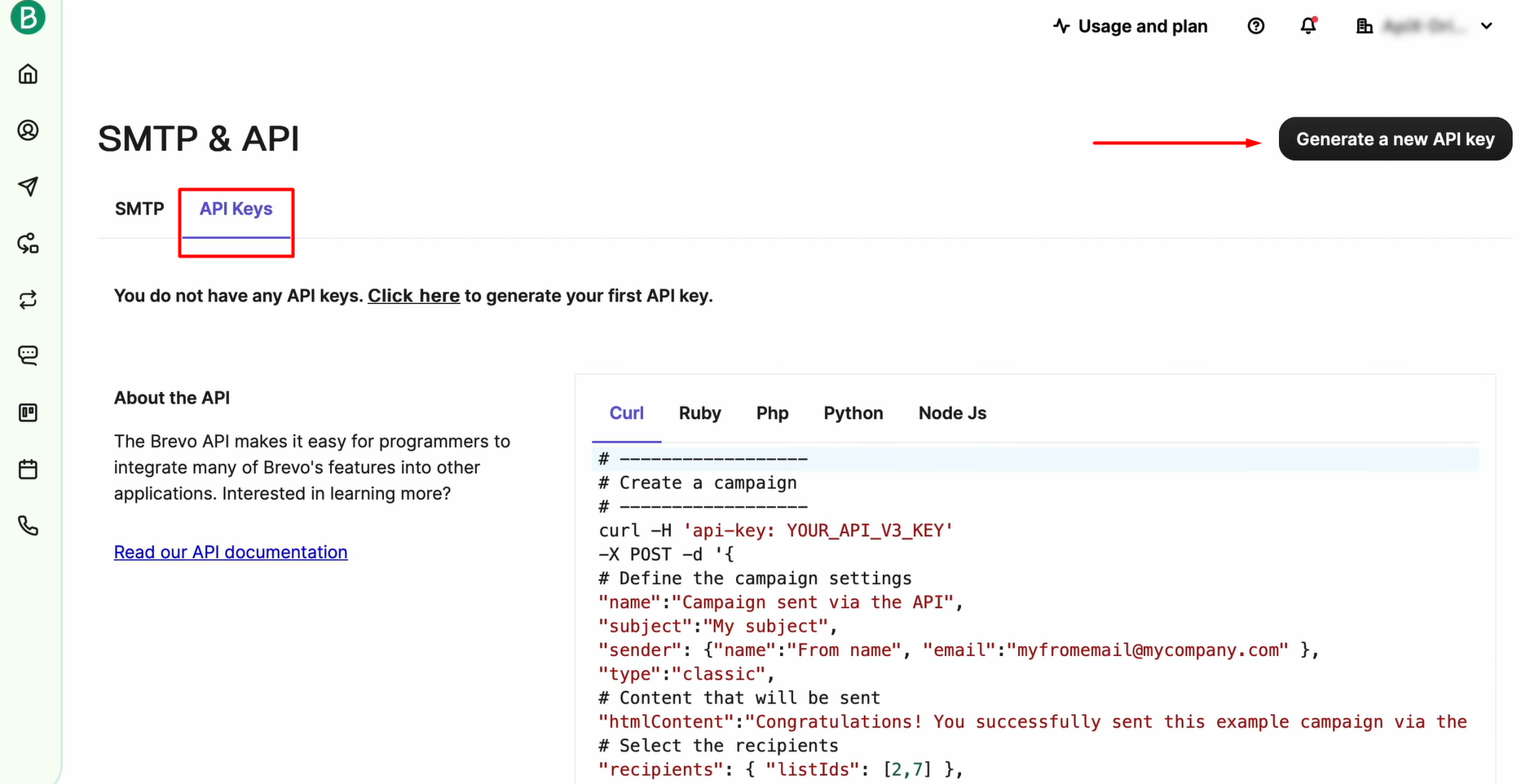Click the '"type":"classic"' code line
The image size is (1539, 784).
pos(686,674)
